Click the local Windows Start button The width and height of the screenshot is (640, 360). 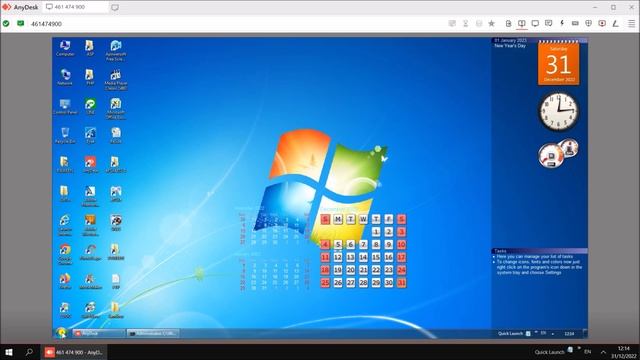tap(9, 352)
